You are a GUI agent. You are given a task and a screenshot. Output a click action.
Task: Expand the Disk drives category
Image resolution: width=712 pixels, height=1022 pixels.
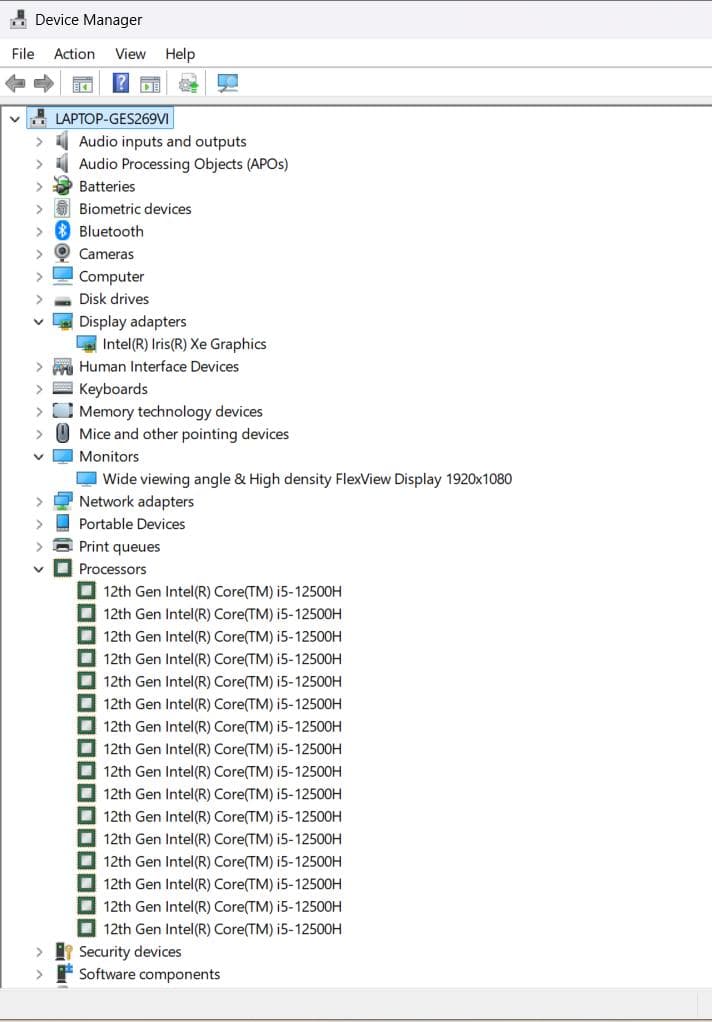(x=39, y=299)
